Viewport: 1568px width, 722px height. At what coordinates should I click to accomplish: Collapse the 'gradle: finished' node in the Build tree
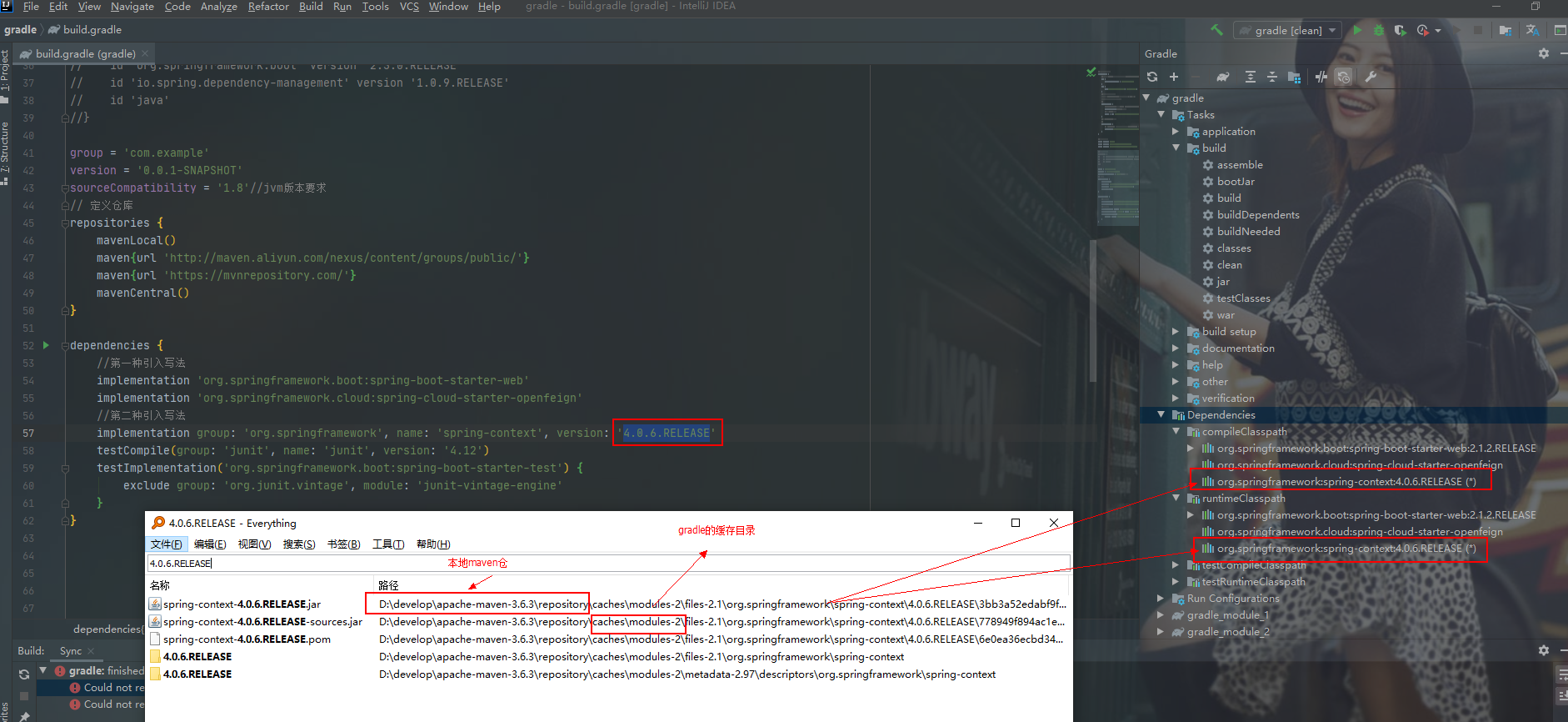[42, 670]
